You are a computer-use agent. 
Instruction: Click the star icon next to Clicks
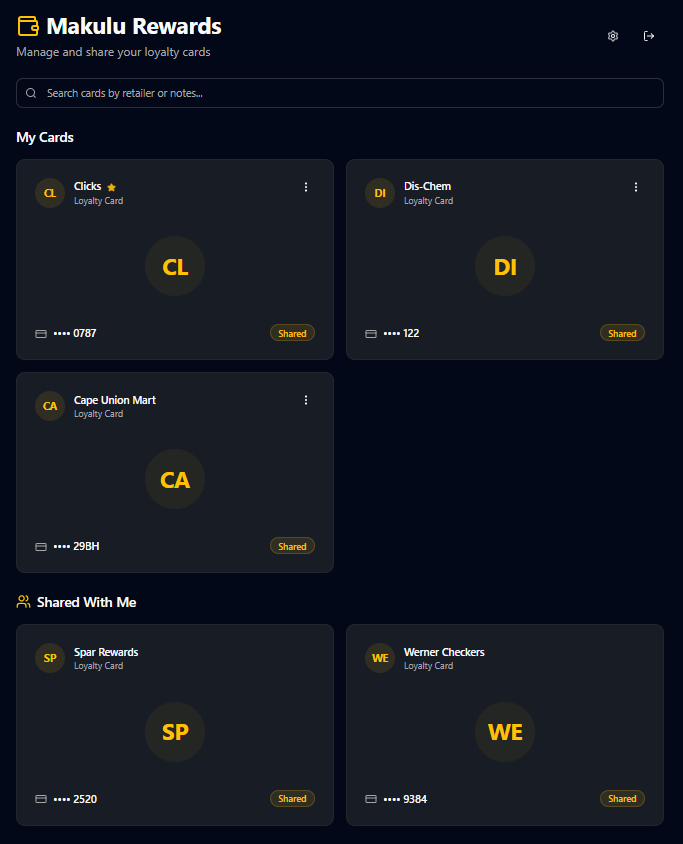111,186
